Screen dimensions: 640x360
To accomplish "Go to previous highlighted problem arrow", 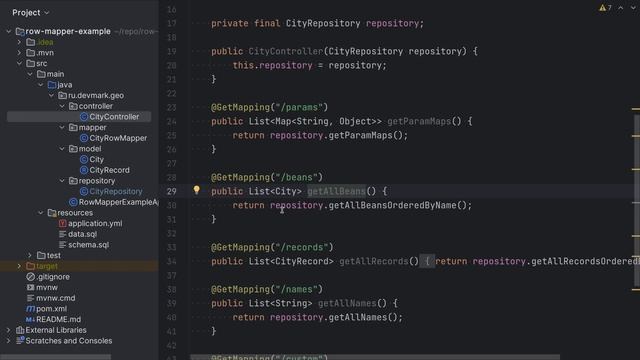I will pyautogui.click(x=621, y=8).
